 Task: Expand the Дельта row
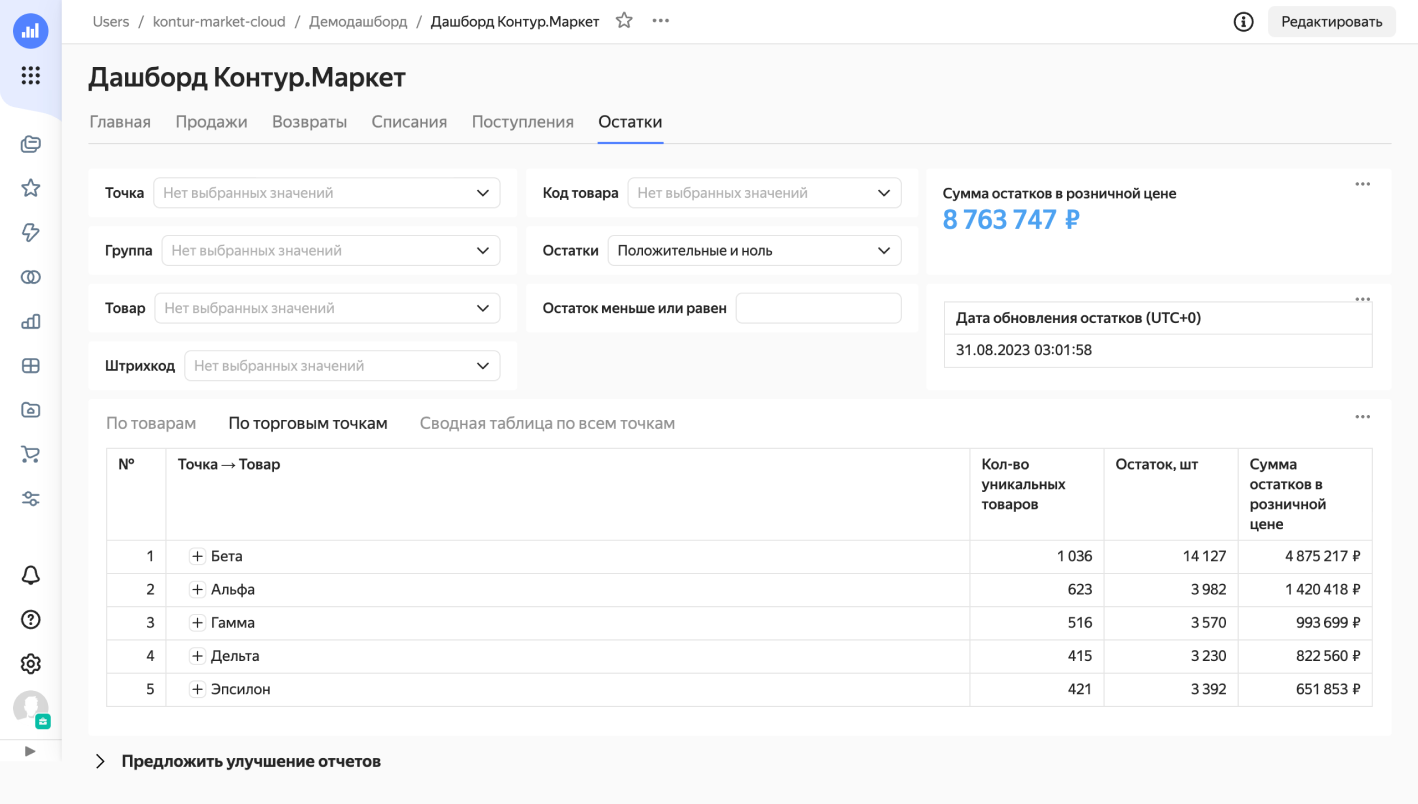(197, 656)
